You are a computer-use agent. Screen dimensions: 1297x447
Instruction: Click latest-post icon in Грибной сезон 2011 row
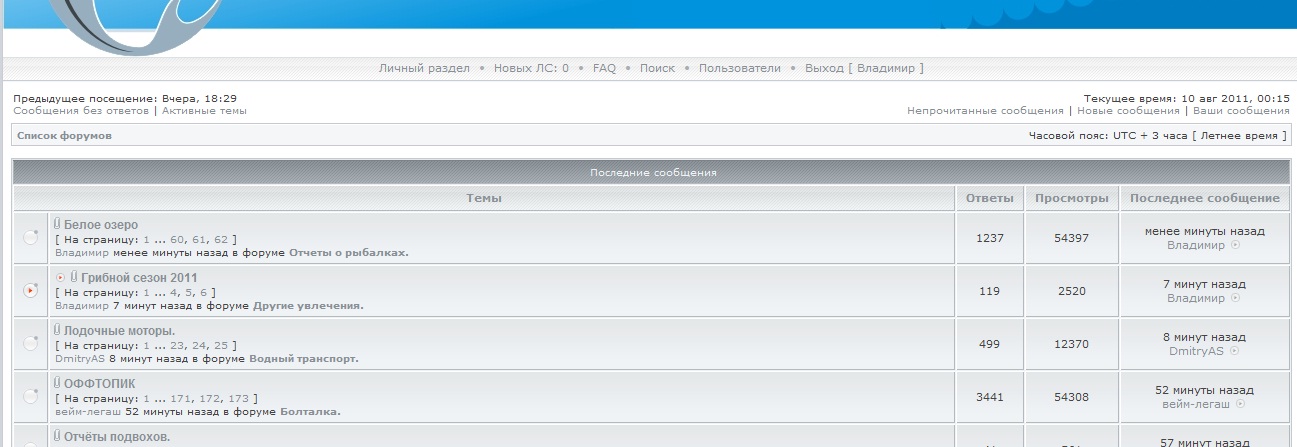click(1235, 298)
